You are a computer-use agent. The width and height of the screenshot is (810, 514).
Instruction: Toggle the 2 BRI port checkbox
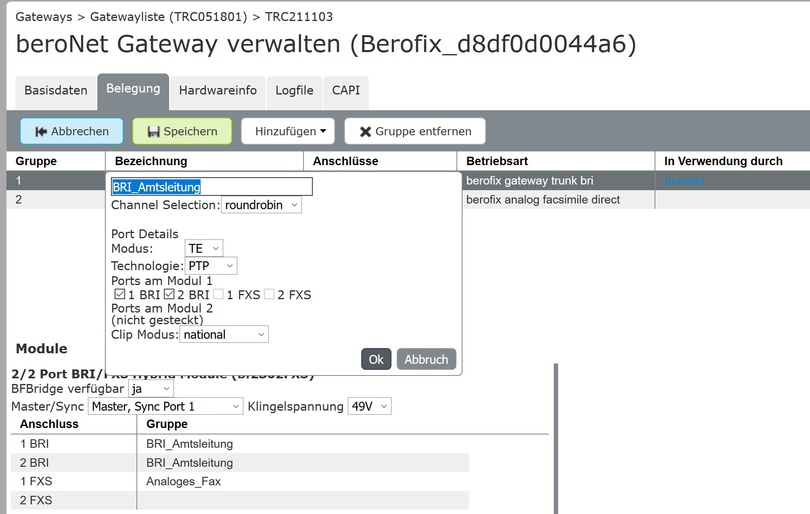pos(169,294)
